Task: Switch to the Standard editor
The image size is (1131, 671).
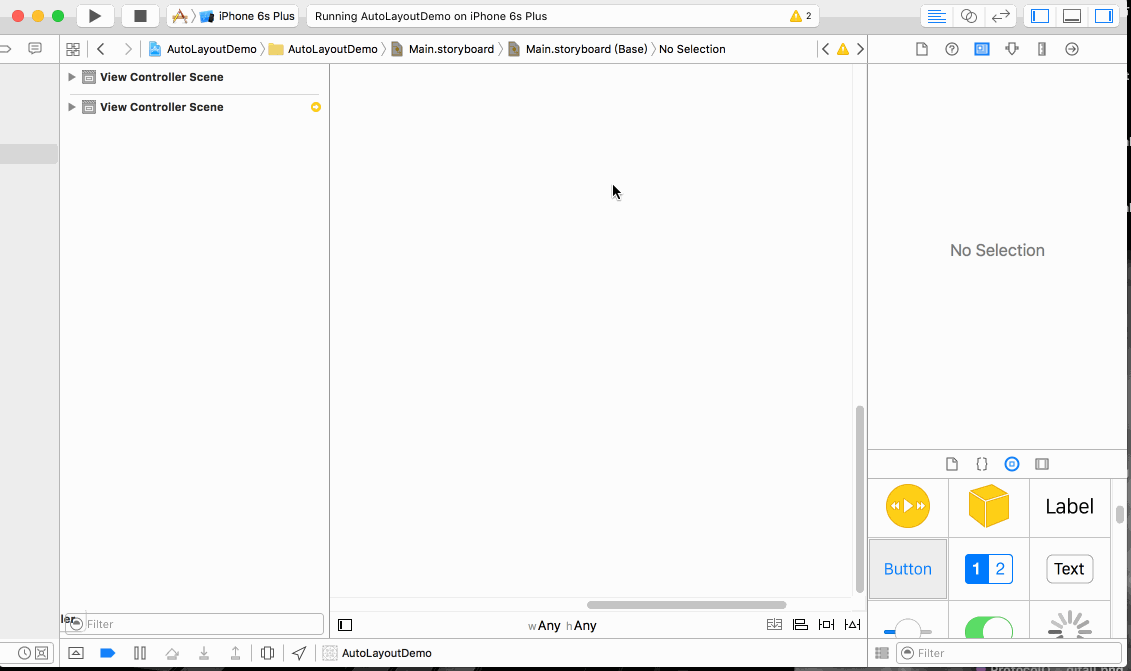Action: [x=936, y=16]
